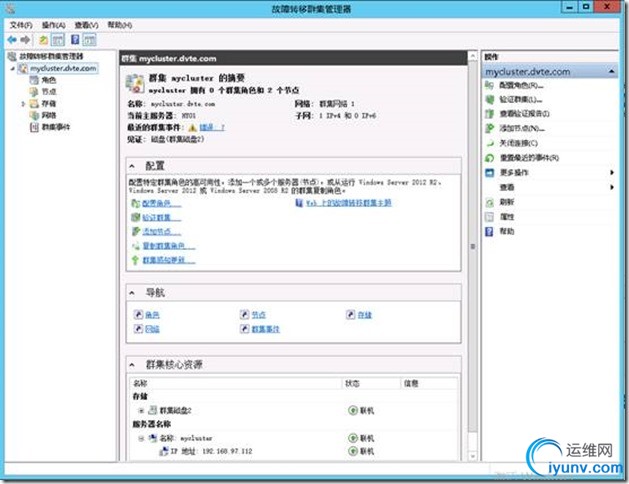Image resolution: width=629 pixels, height=484 pixels.
Task: Select the 故障转移群集管理器 root tree node
Action: point(51,56)
